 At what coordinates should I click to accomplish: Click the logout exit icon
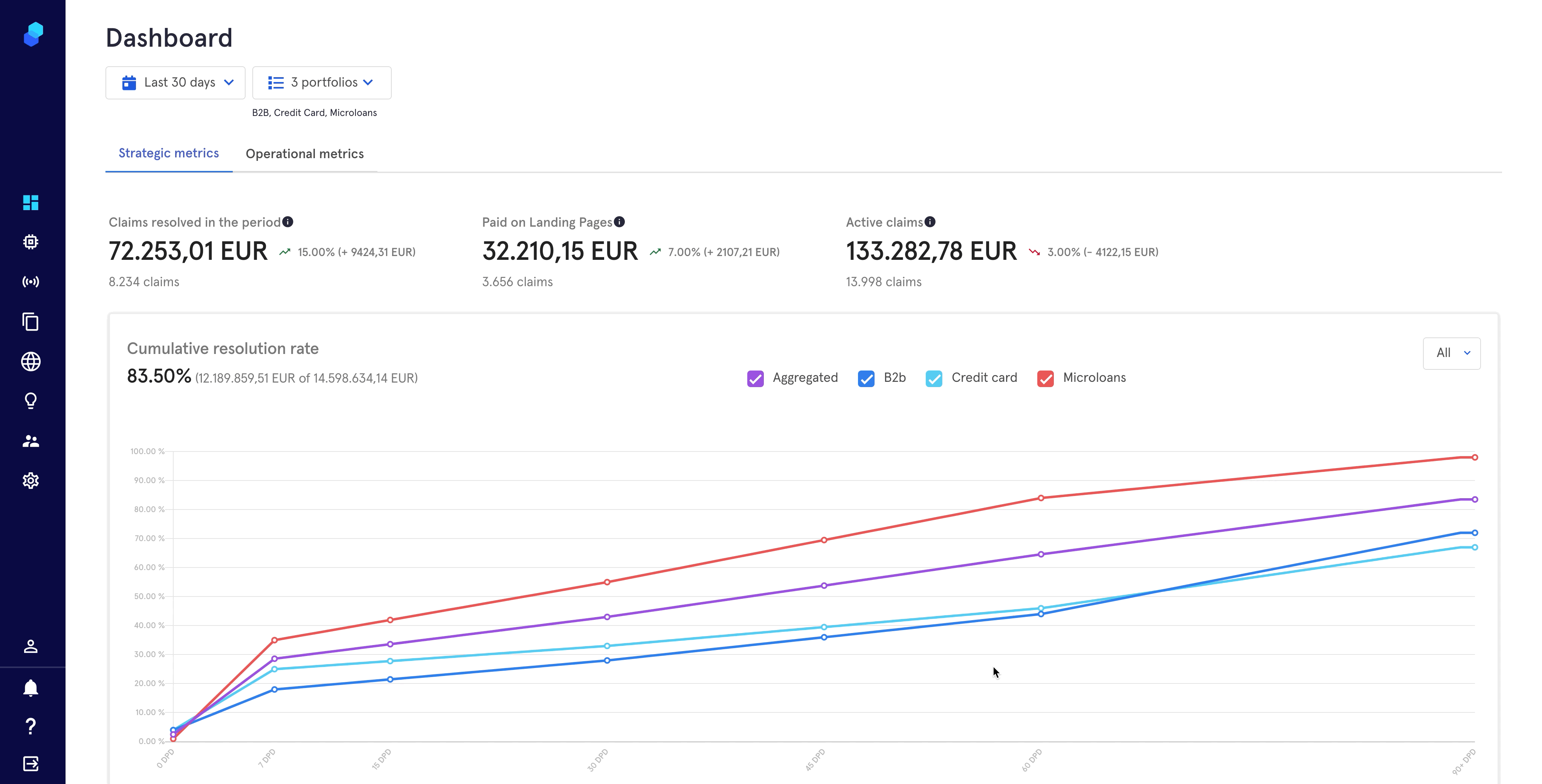31,764
